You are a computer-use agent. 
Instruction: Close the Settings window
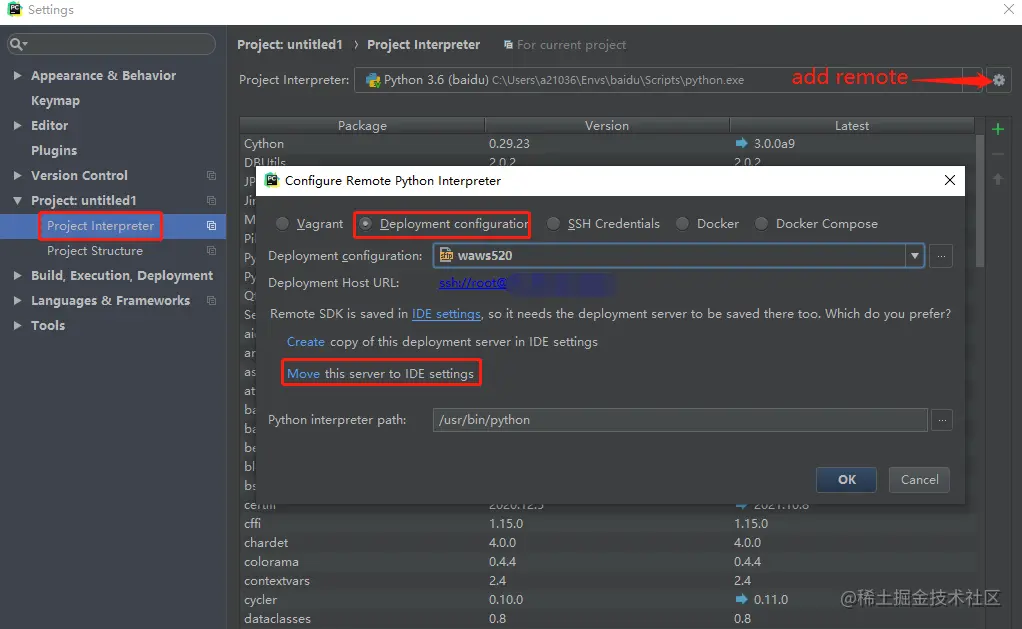[x=1008, y=9]
